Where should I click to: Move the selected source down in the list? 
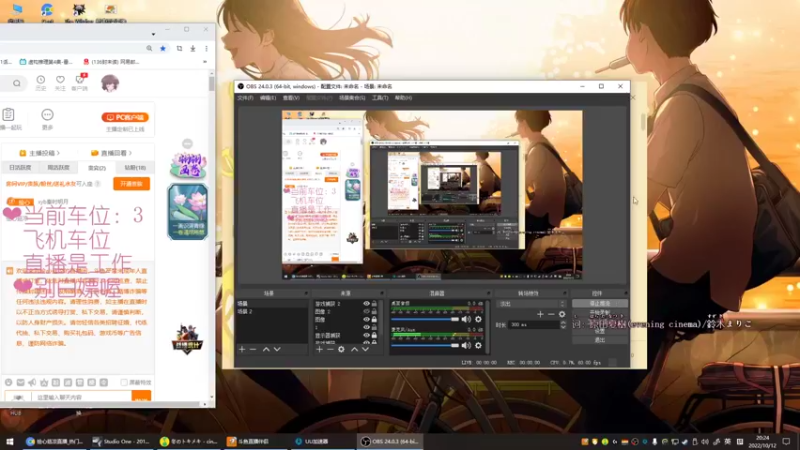[365, 349]
